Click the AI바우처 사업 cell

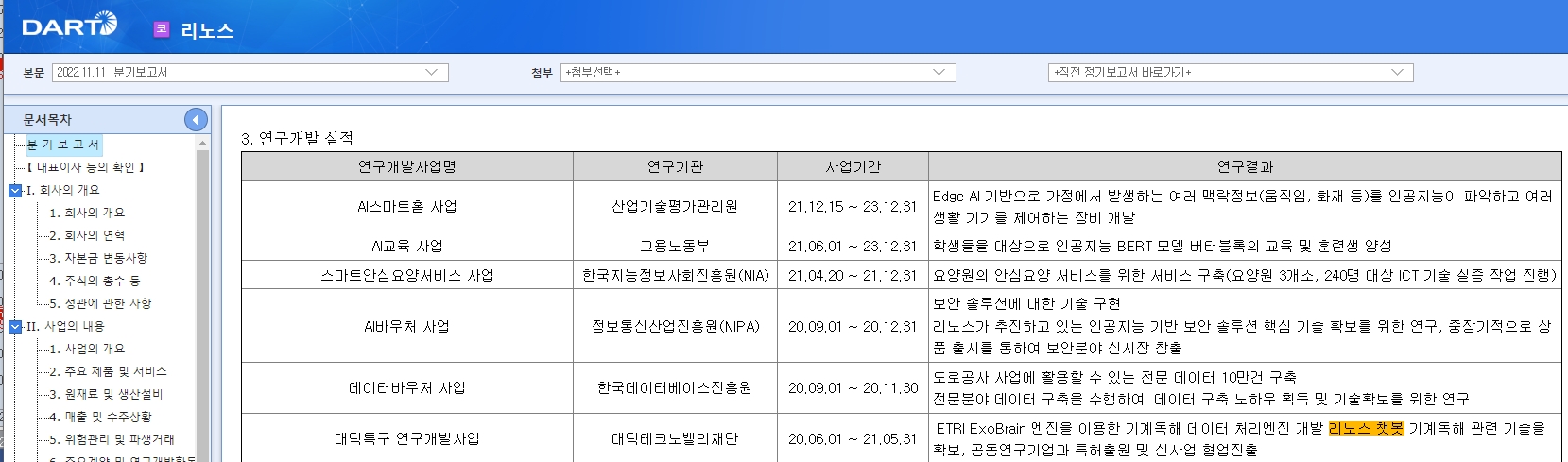click(x=407, y=326)
